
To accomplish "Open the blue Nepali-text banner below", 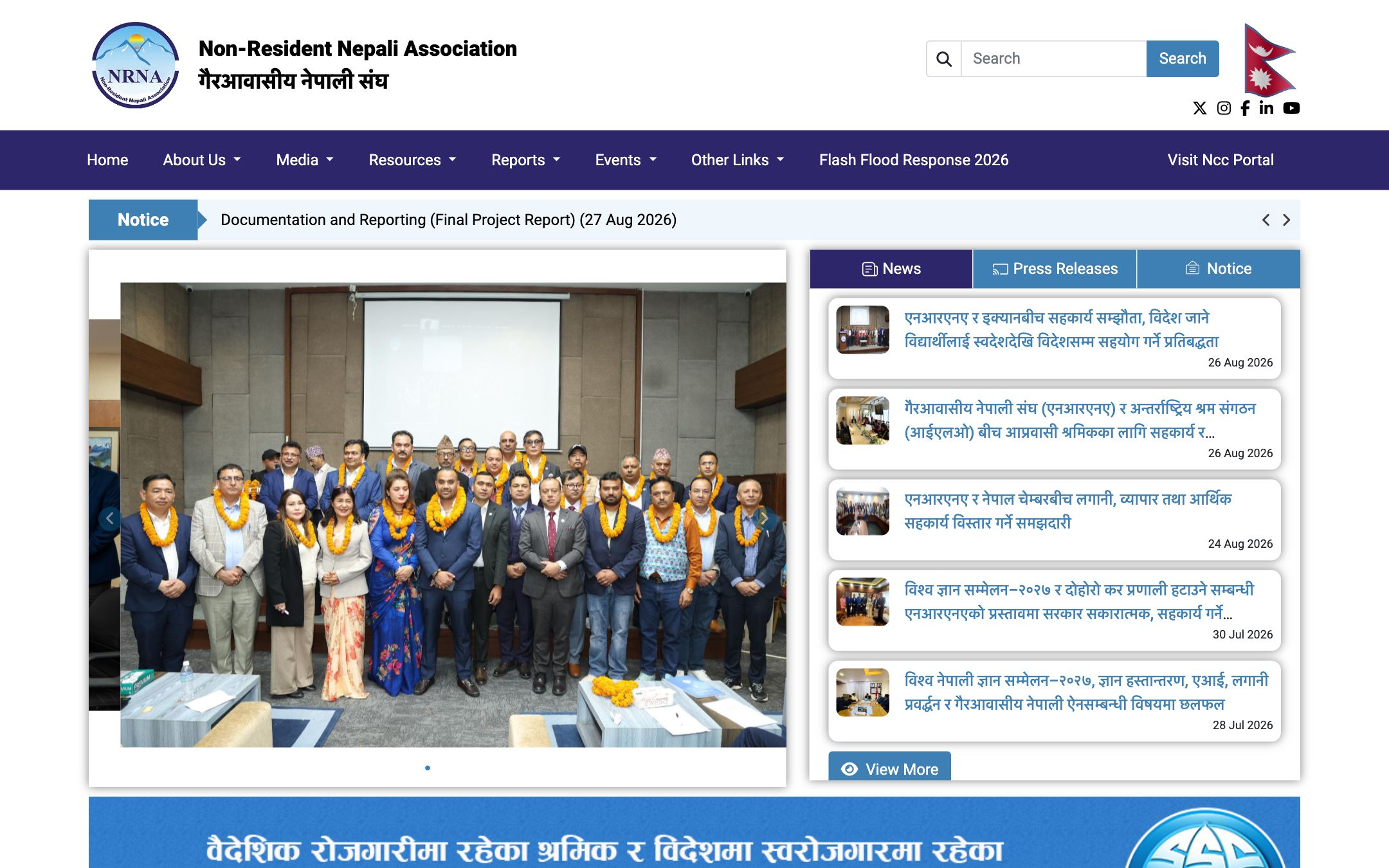I will (x=694, y=833).
